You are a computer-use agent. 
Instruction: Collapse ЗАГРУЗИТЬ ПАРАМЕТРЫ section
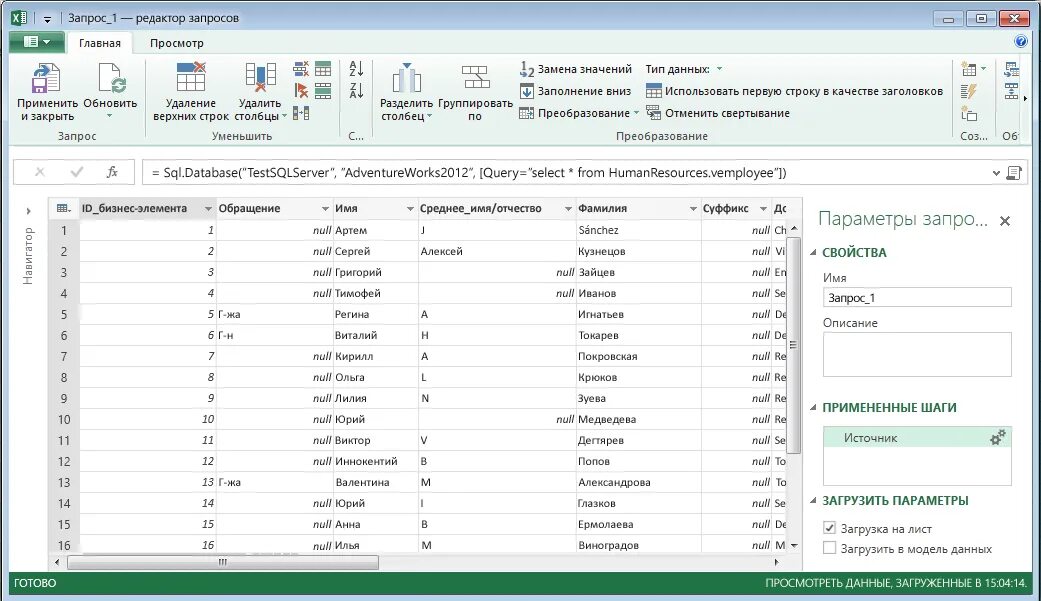(813, 500)
